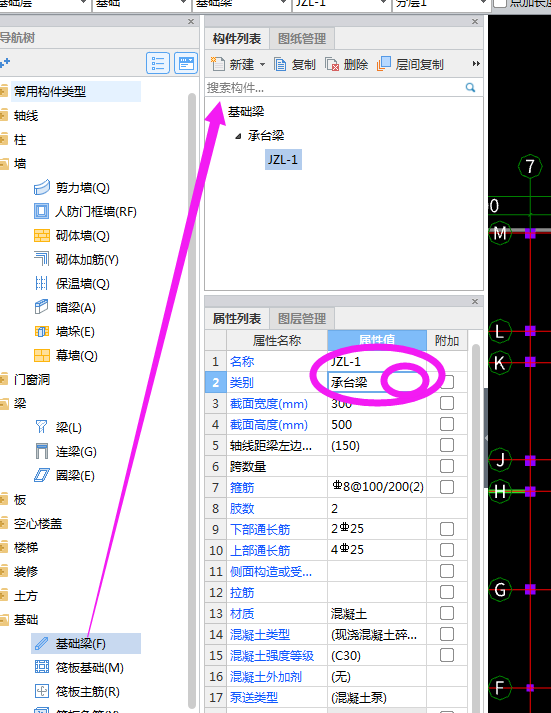This screenshot has height=713, width=551.
Task: Open the JZL-1 component dropdown in top bar
Action: coord(384,2)
